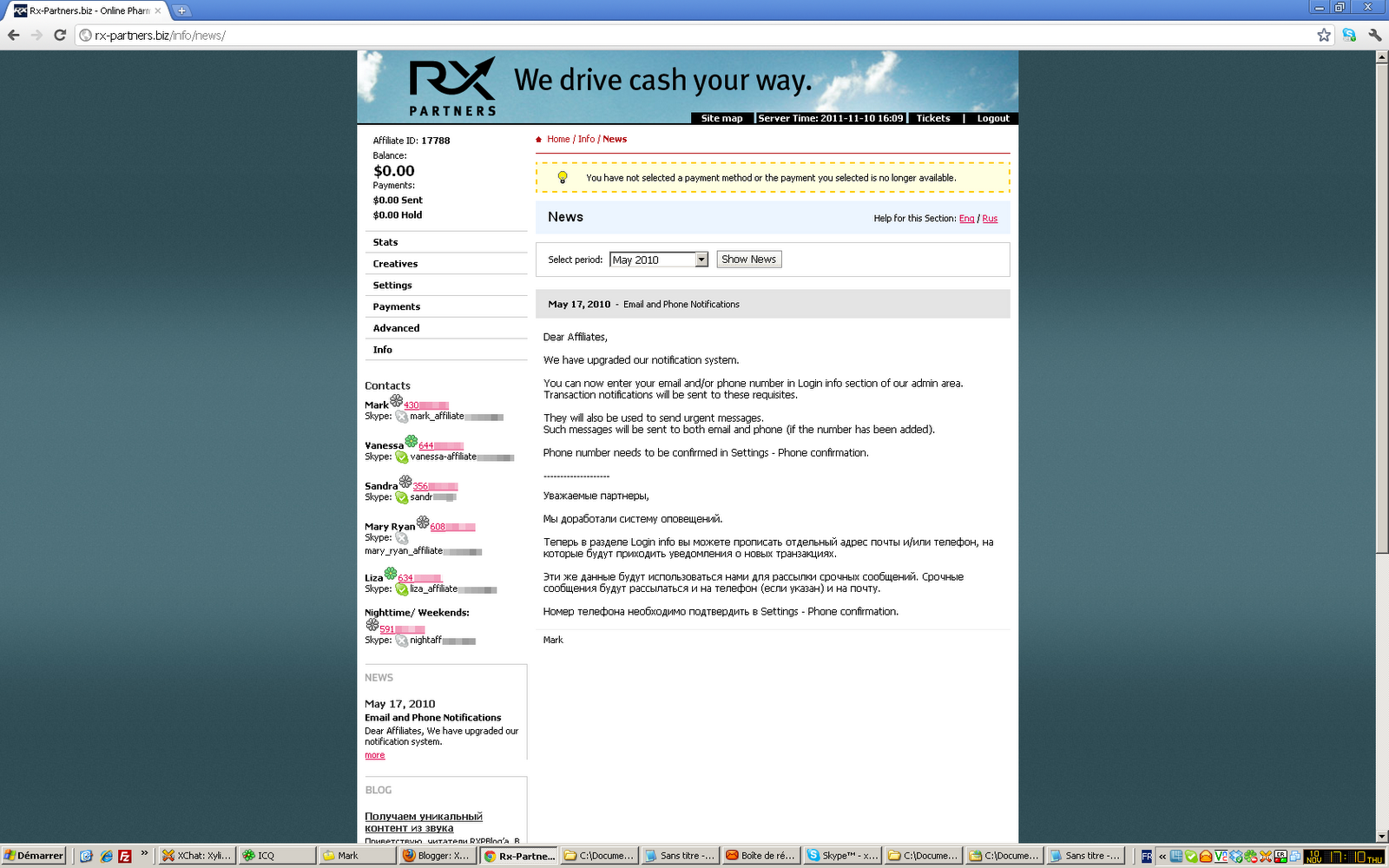Click Vanessa's Skype status icon

402,457
